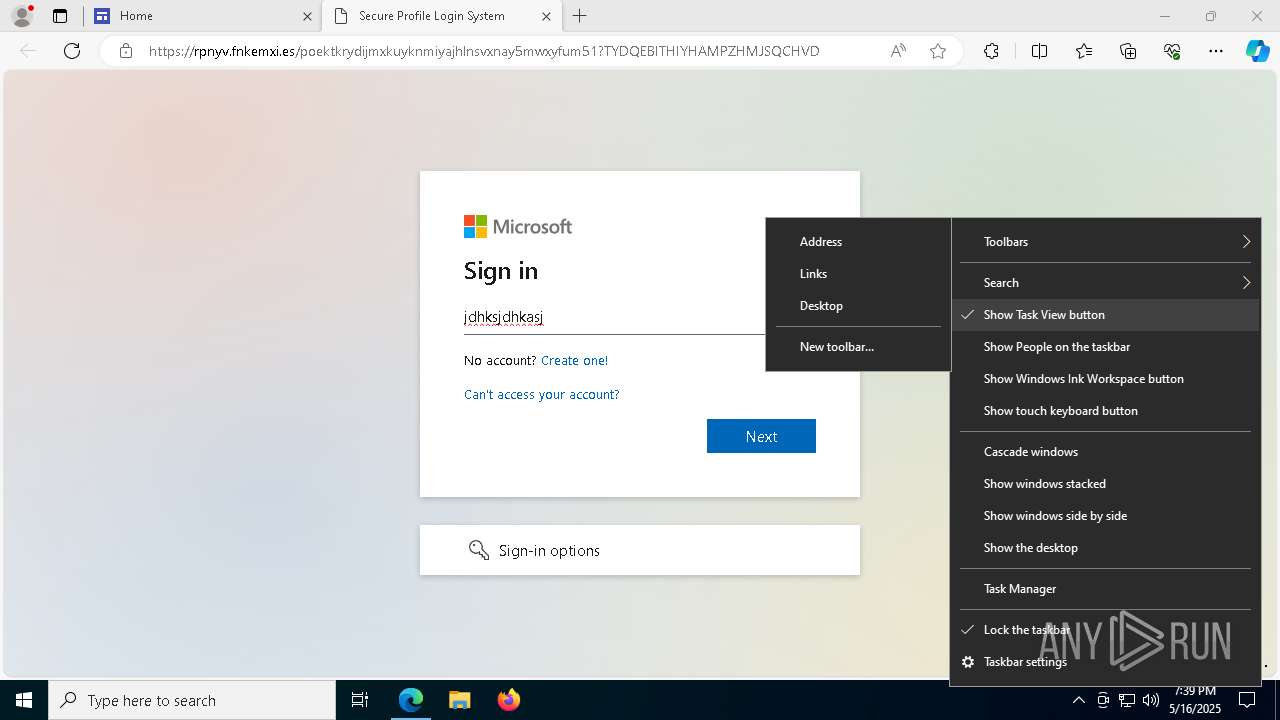
Task: Switch to Secure Profile Login System tab
Action: click(x=440, y=16)
